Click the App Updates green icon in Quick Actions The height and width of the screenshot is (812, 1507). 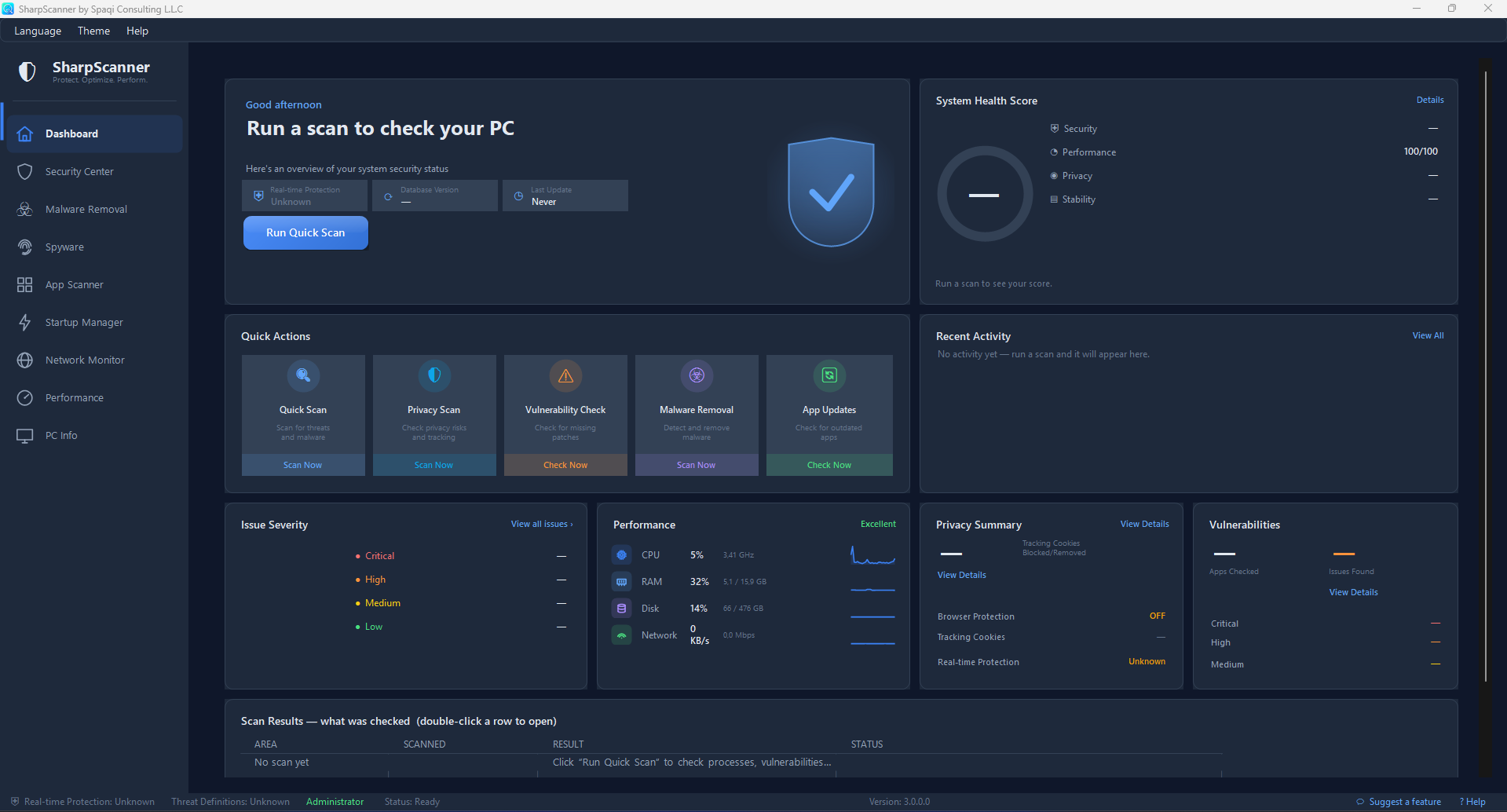(829, 375)
